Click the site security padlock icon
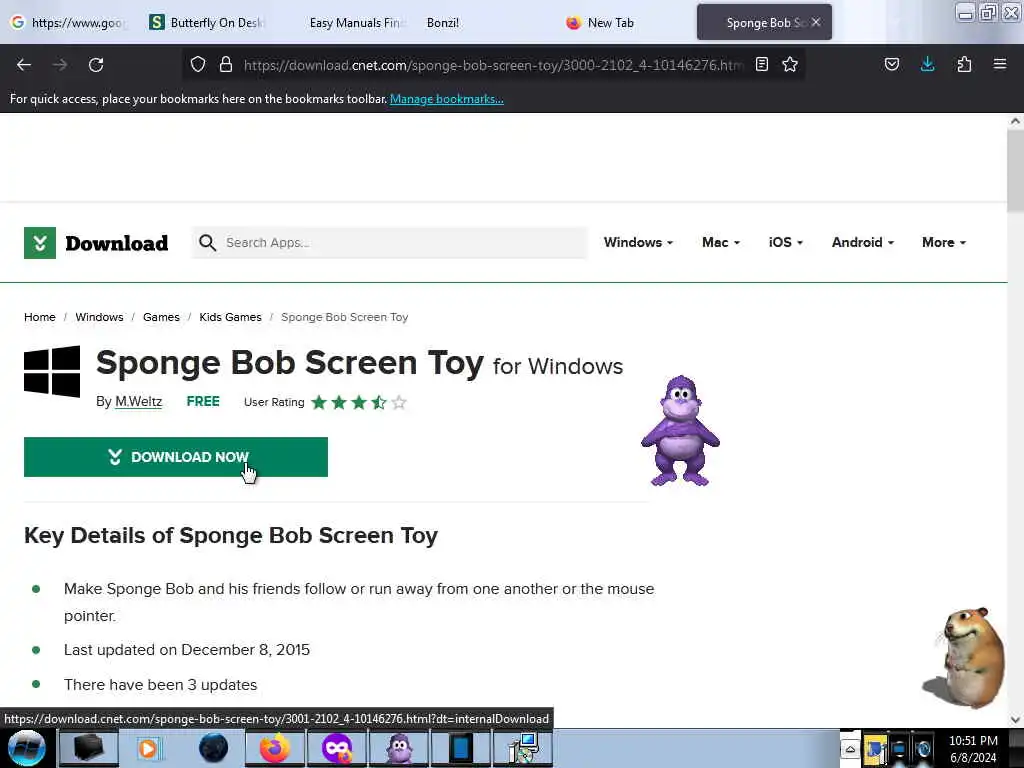Screen dimensions: 1024x768 (x=226, y=64)
